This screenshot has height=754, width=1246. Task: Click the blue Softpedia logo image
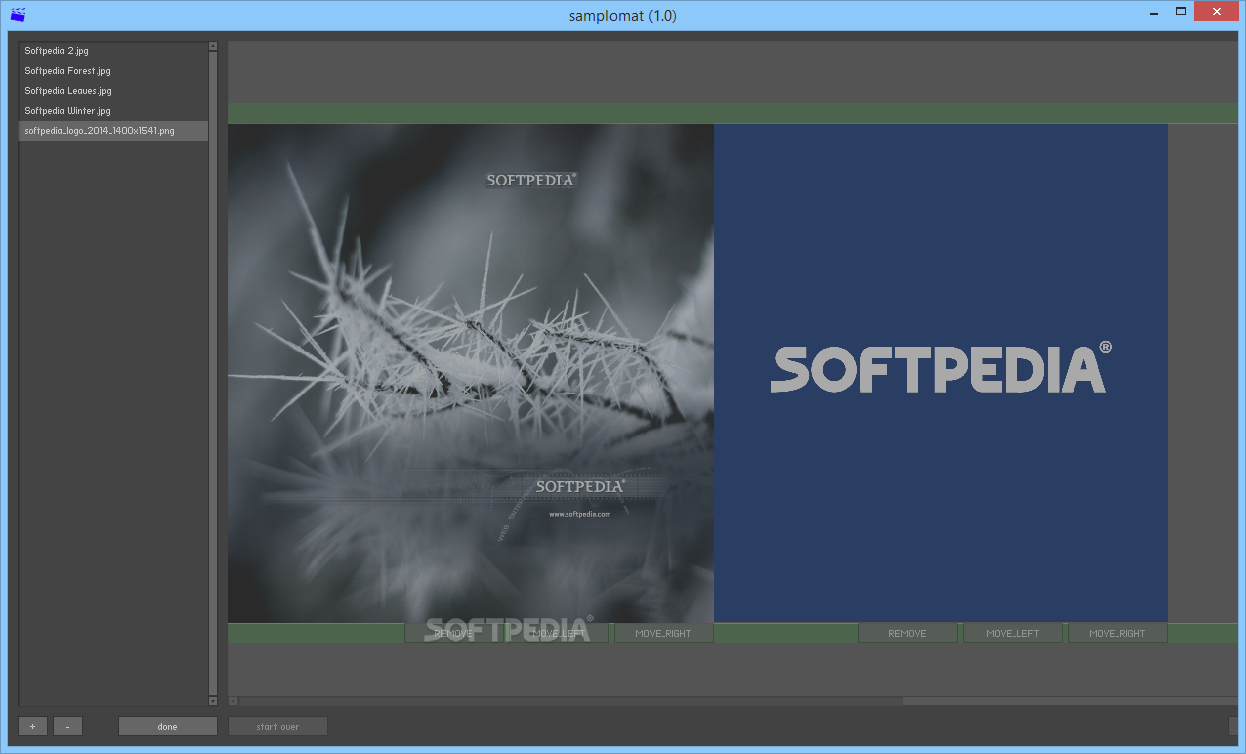(x=941, y=373)
